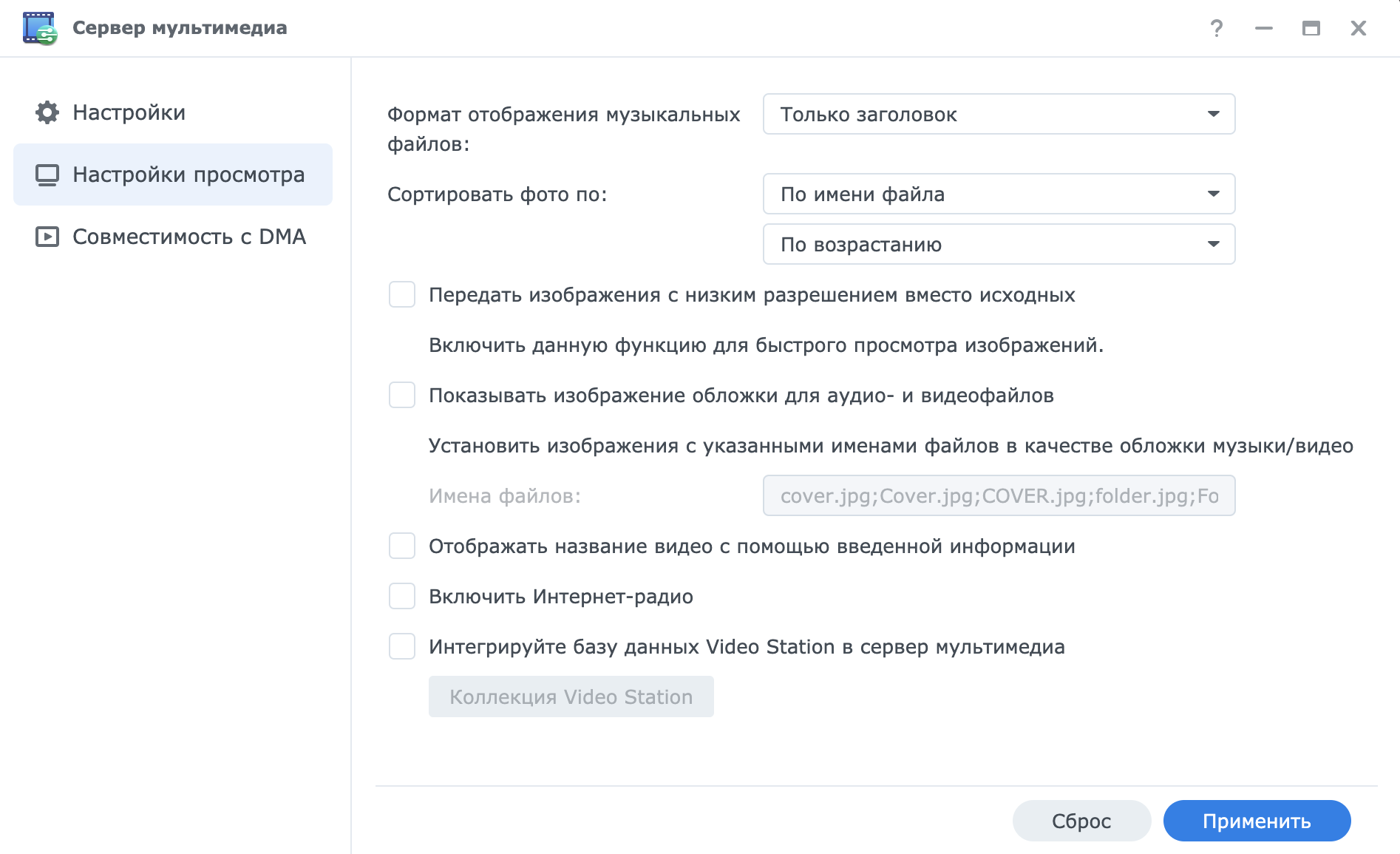This screenshot has width=1400, height=854.
Task: Enable the Включить Интернет-радио checkbox
Action: (402, 596)
